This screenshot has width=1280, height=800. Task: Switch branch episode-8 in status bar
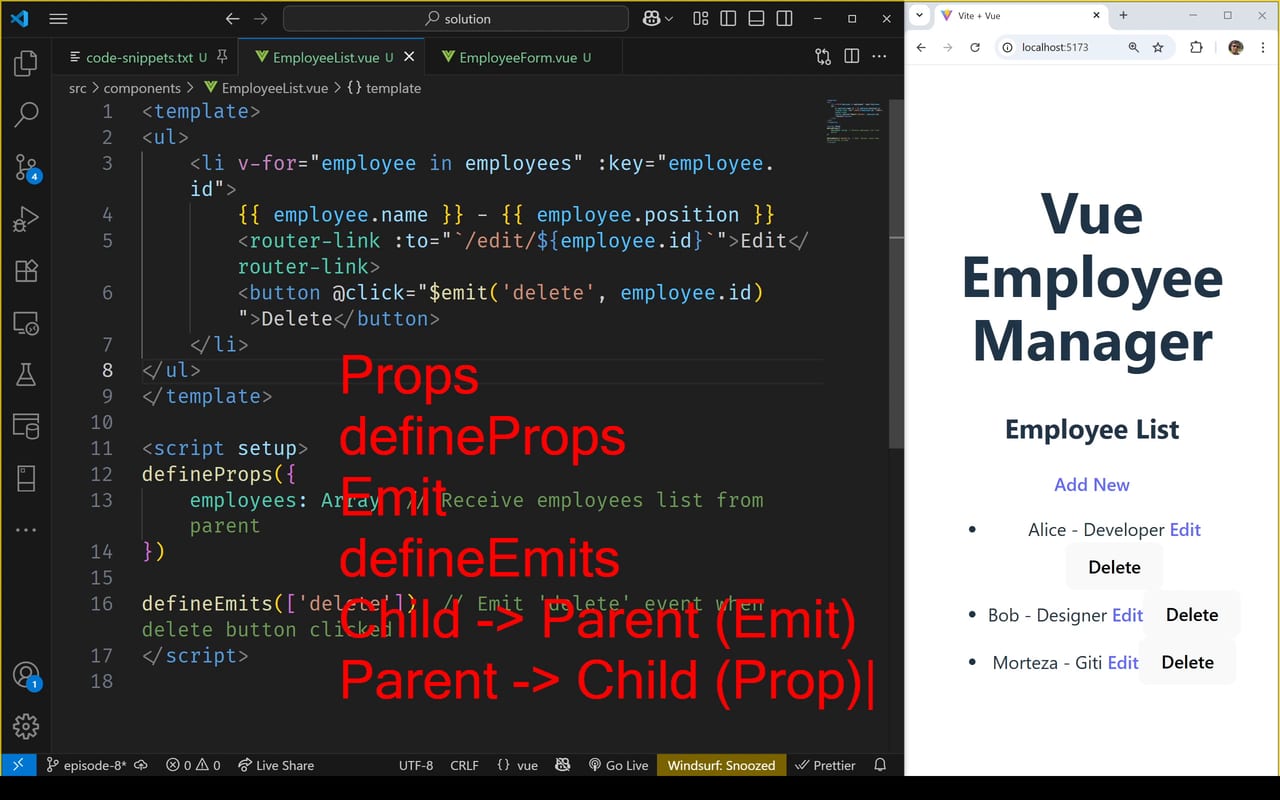coord(87,765)
